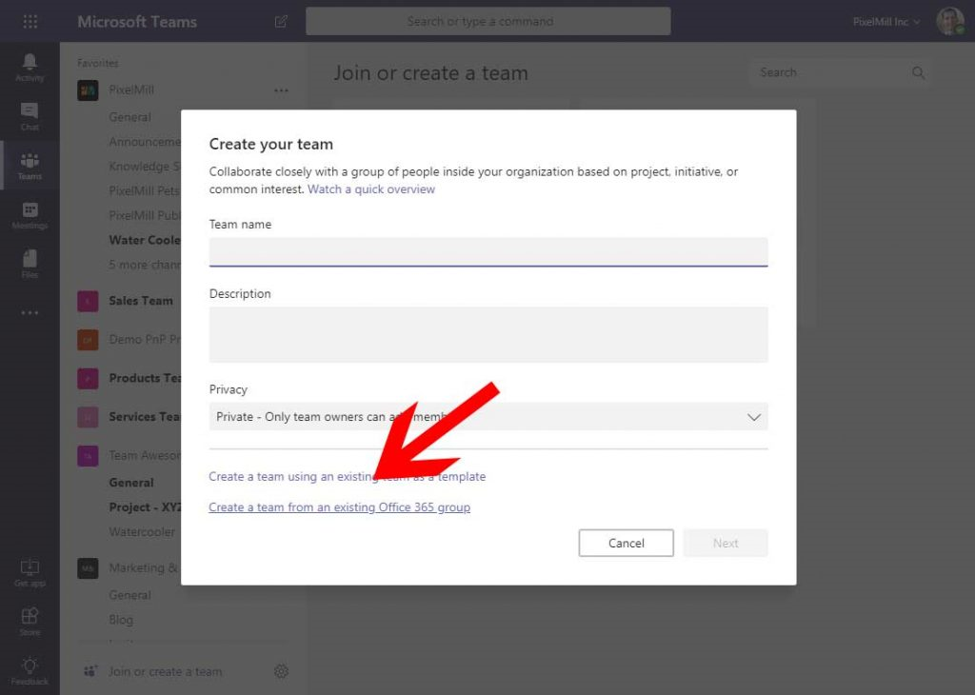This screenshot has width=975, height=695.
Task: Open the Project - XYZ channel
Action: pyautogui.click(x=144, y=507)
